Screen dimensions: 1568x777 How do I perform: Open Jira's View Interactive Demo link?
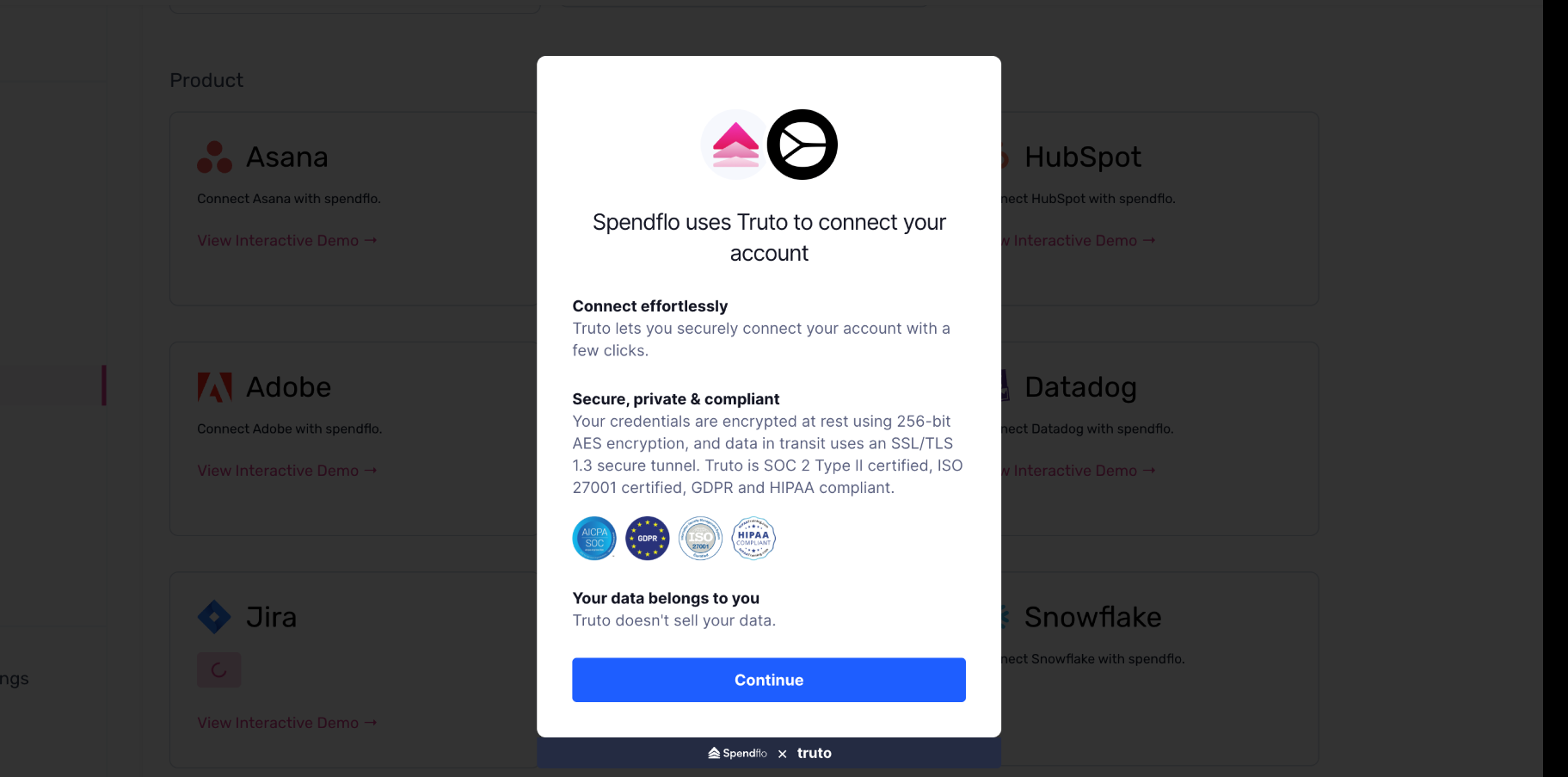pos(287,723)
